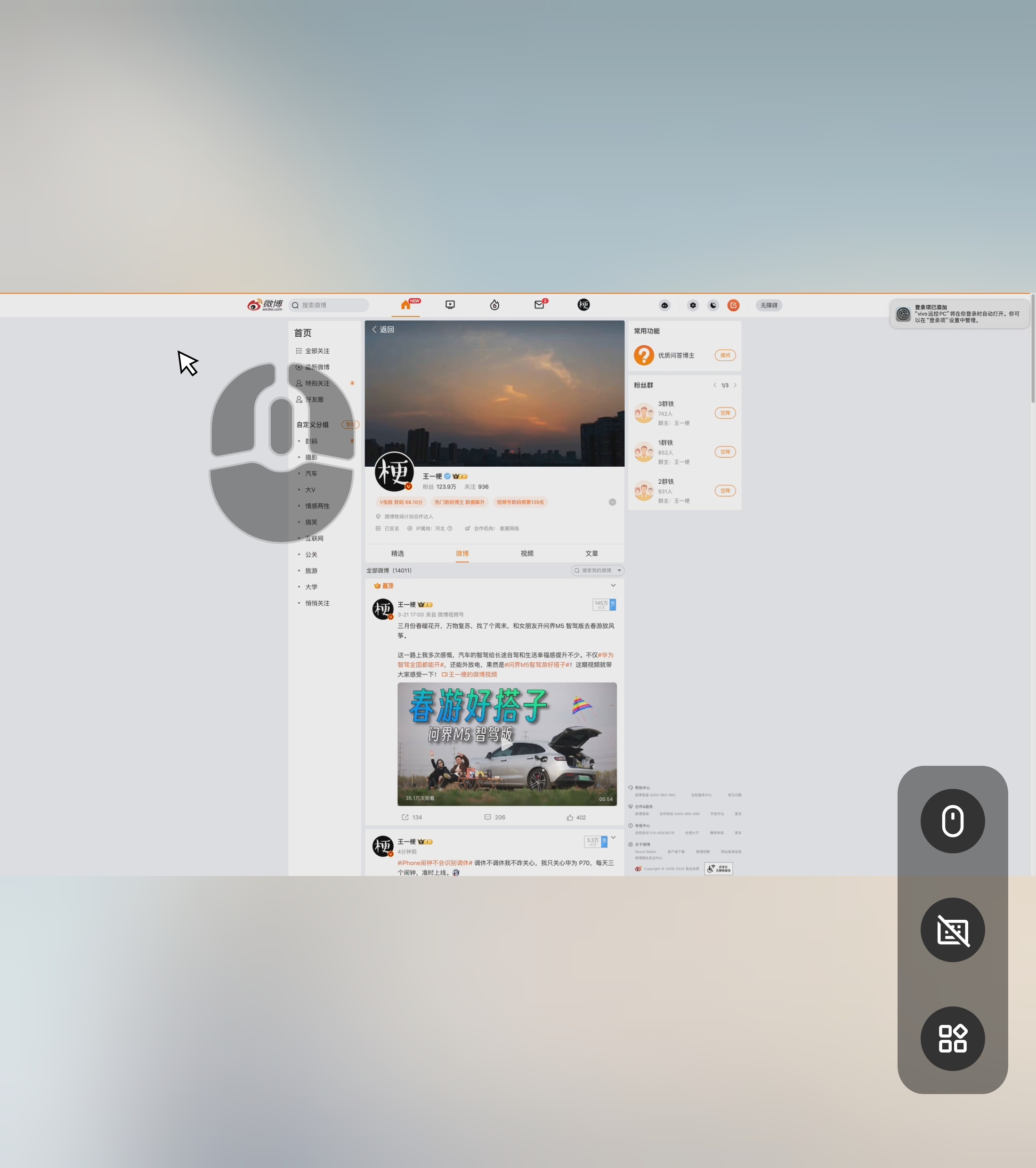Click the Weibo logo
Screen dimensions: 1036x1168
coord(265,305)
